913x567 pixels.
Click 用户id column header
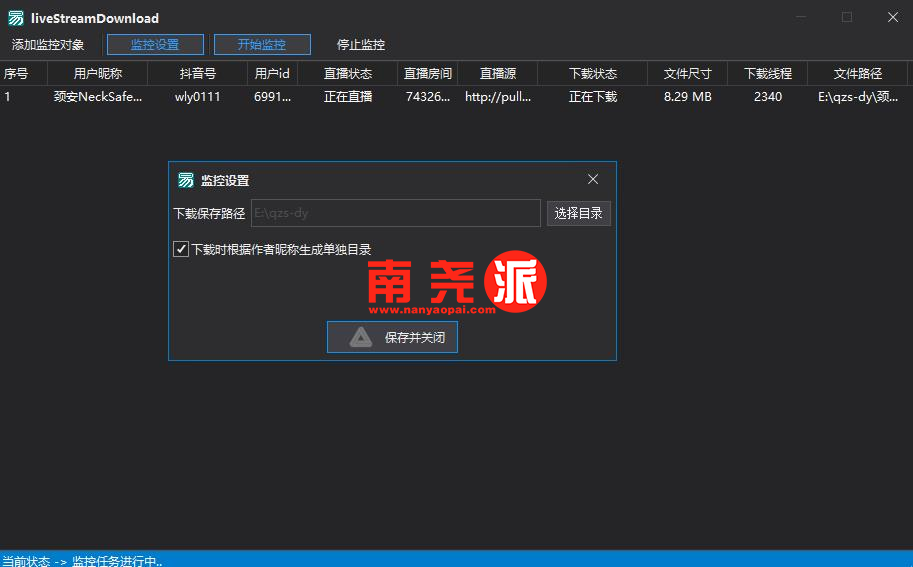click(x=273, y=73)
